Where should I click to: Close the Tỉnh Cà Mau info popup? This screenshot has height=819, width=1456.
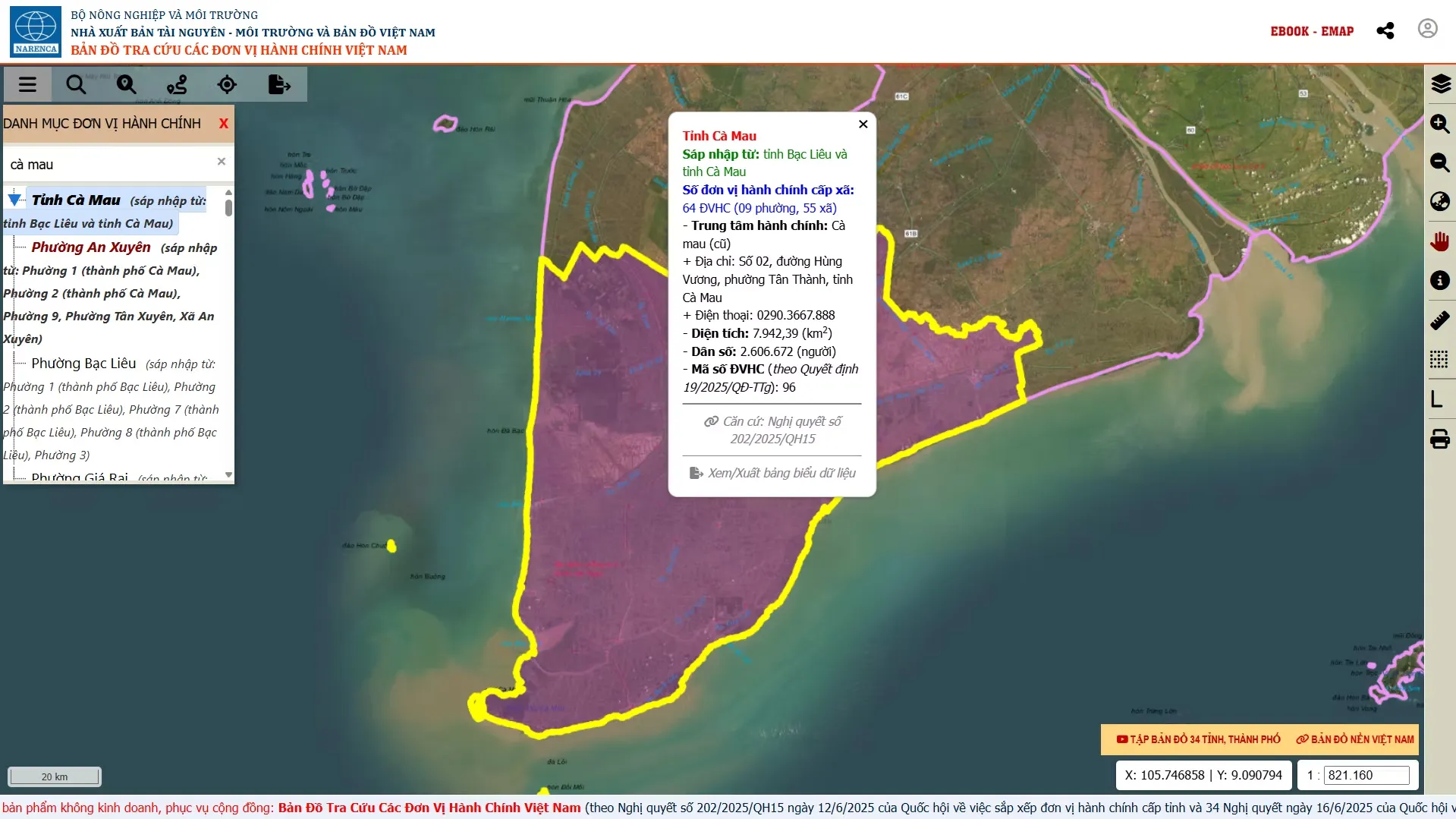point(863,124)
